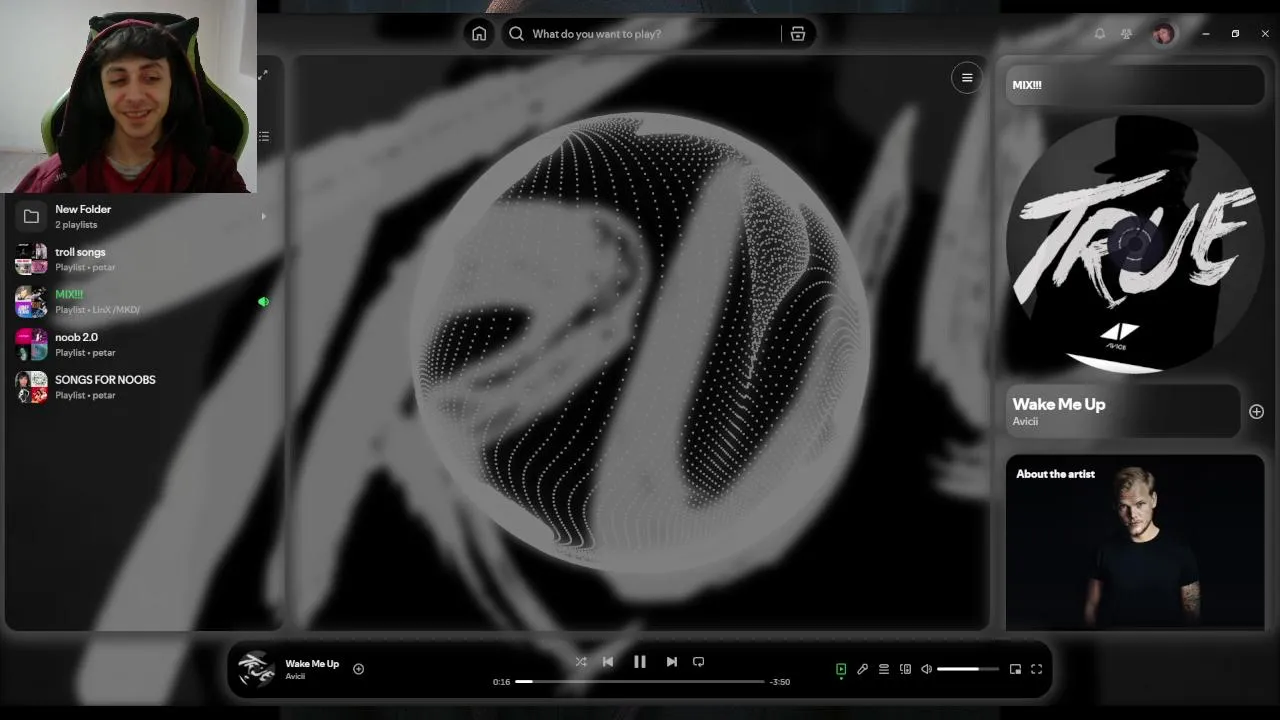Viewport: 1280px width, 720px height.
Task: Open user profile avatar menu
Action: point(1163,34)
